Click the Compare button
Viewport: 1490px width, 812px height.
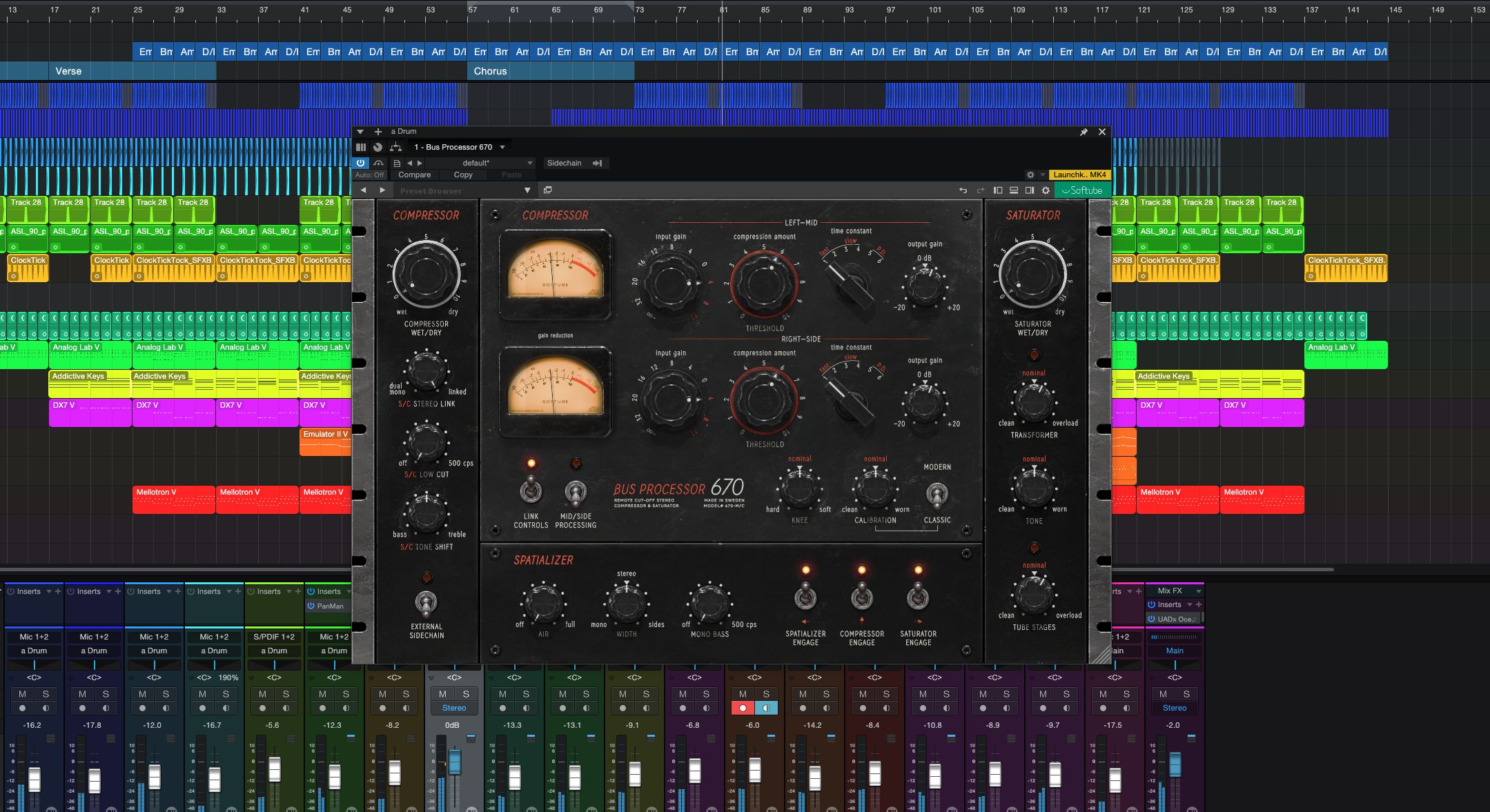click(414, 175)
